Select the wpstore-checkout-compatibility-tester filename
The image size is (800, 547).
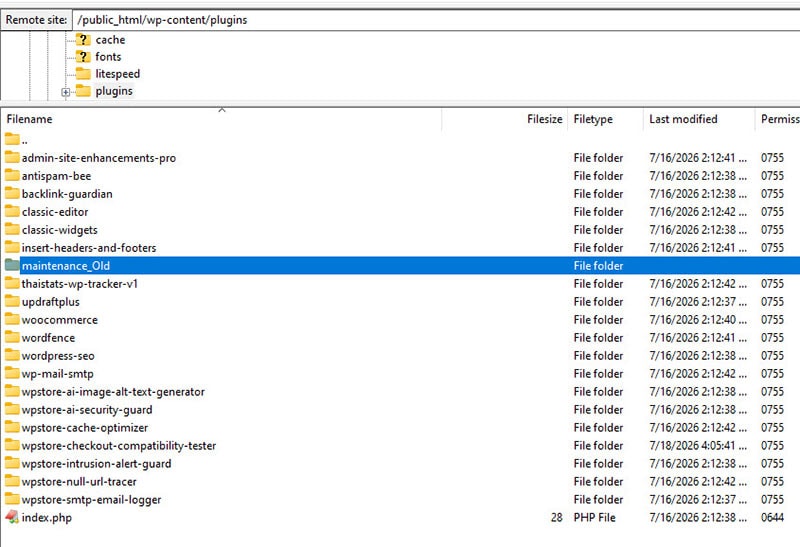(x=119, y=446)
